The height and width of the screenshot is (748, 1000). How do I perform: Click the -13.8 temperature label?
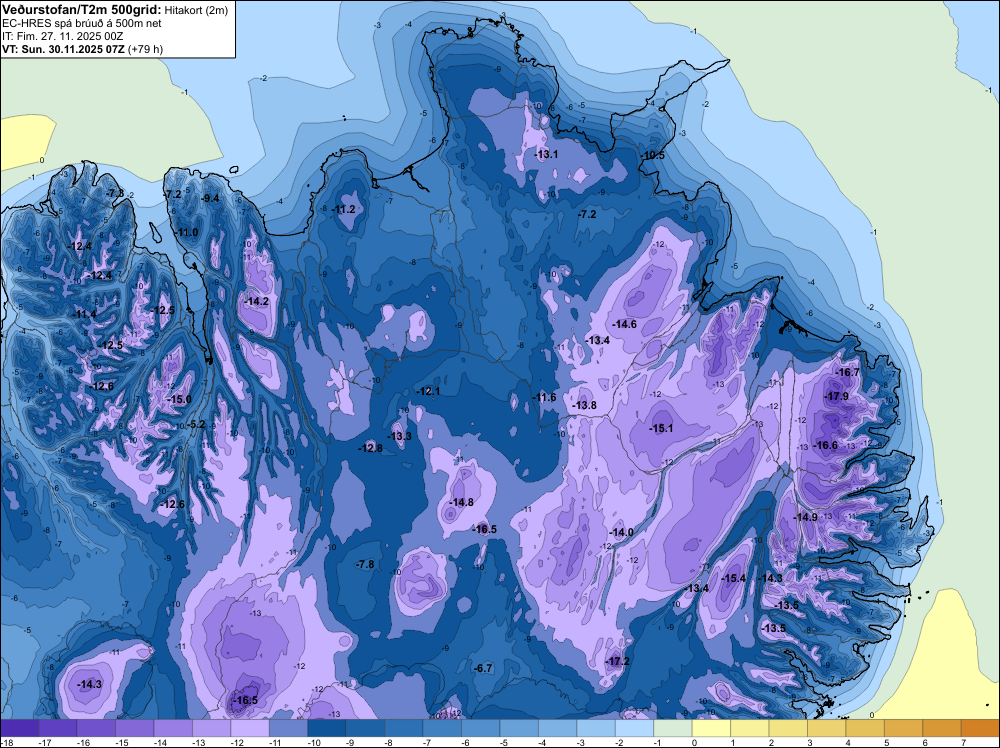[x=584, y=405]
